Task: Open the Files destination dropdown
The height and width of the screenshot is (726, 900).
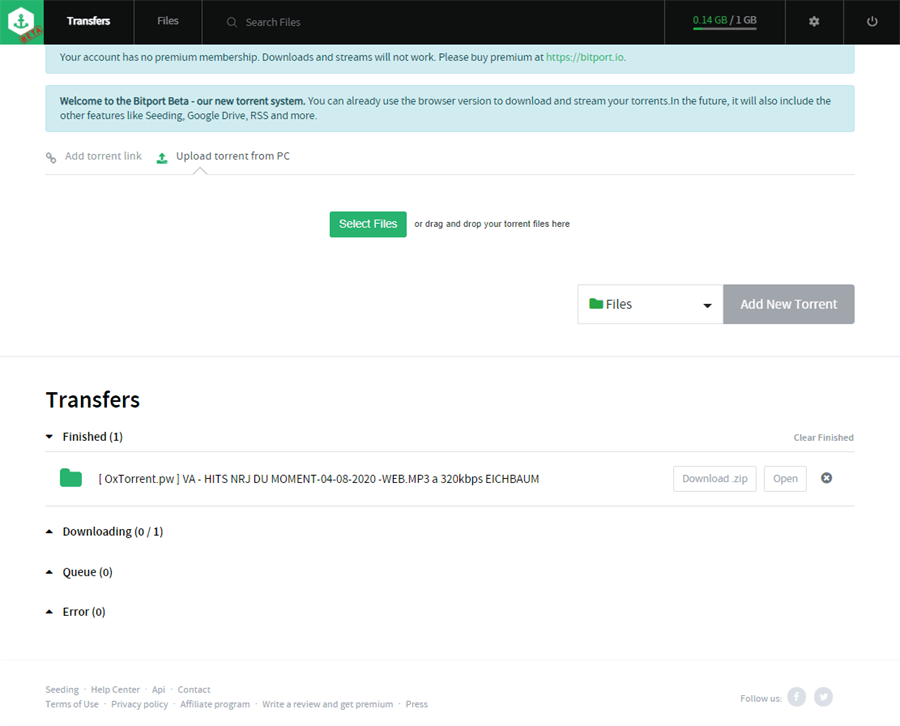Action: pyautogui.click(x=650, y=304)
